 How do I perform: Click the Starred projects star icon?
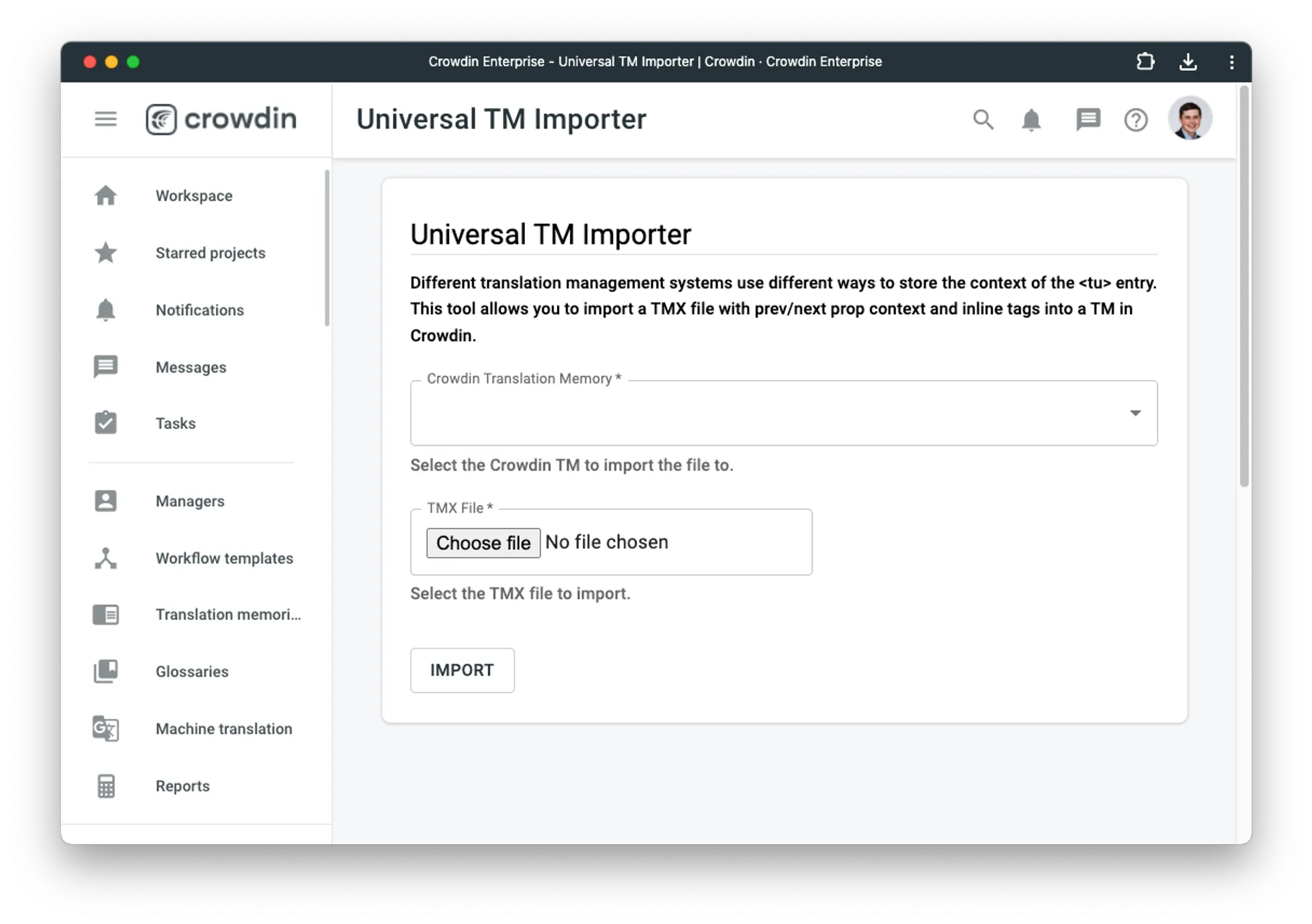tap(105, 253)
